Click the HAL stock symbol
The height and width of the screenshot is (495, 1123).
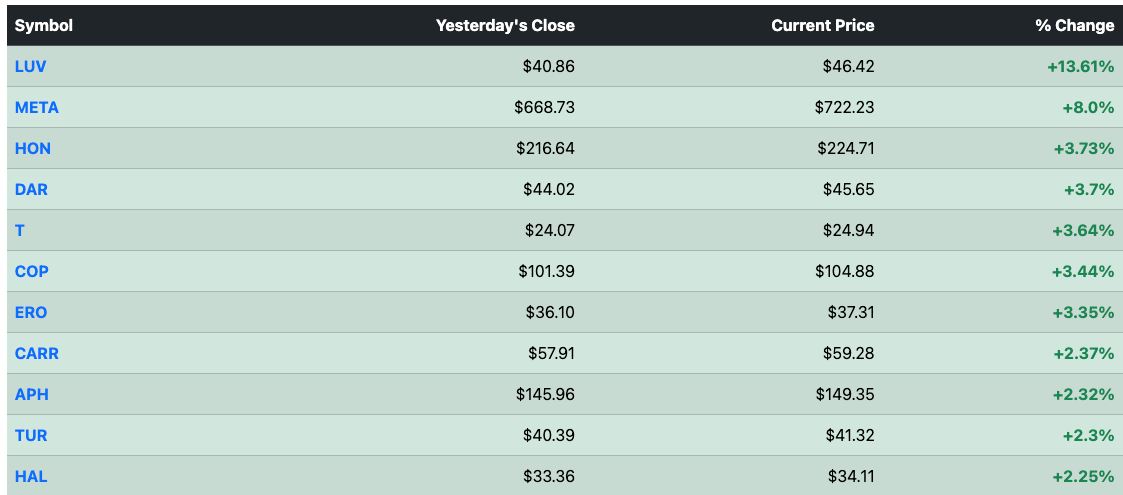(31, 476)
